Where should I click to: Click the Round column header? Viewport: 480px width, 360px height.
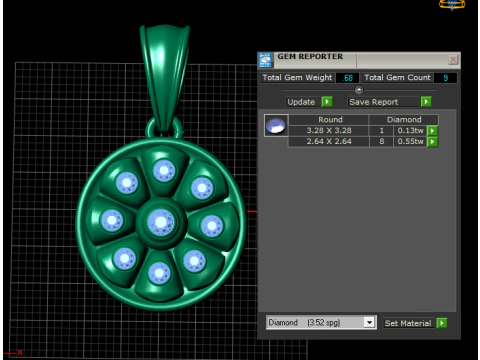pos(330,120)
